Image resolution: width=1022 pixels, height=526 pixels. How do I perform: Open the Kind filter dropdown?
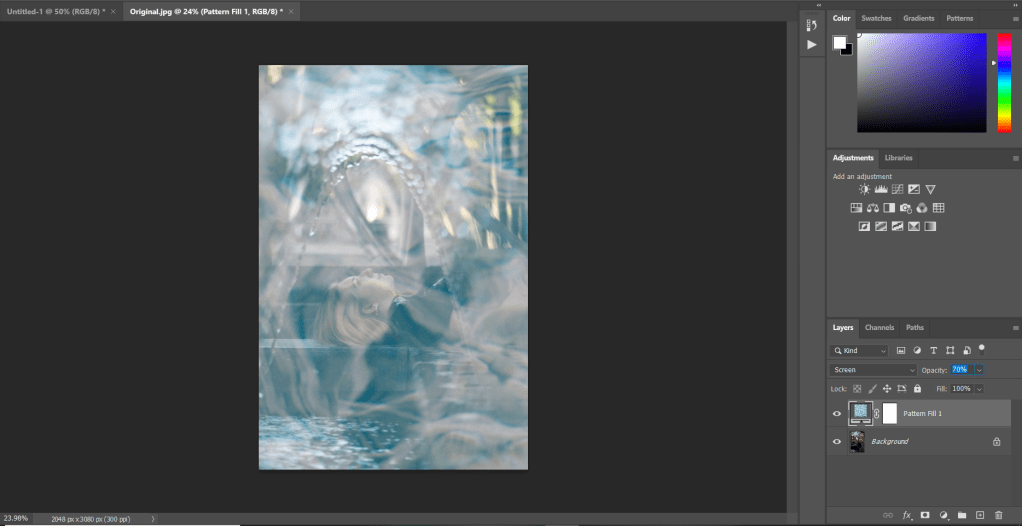(x=859, y=351)
